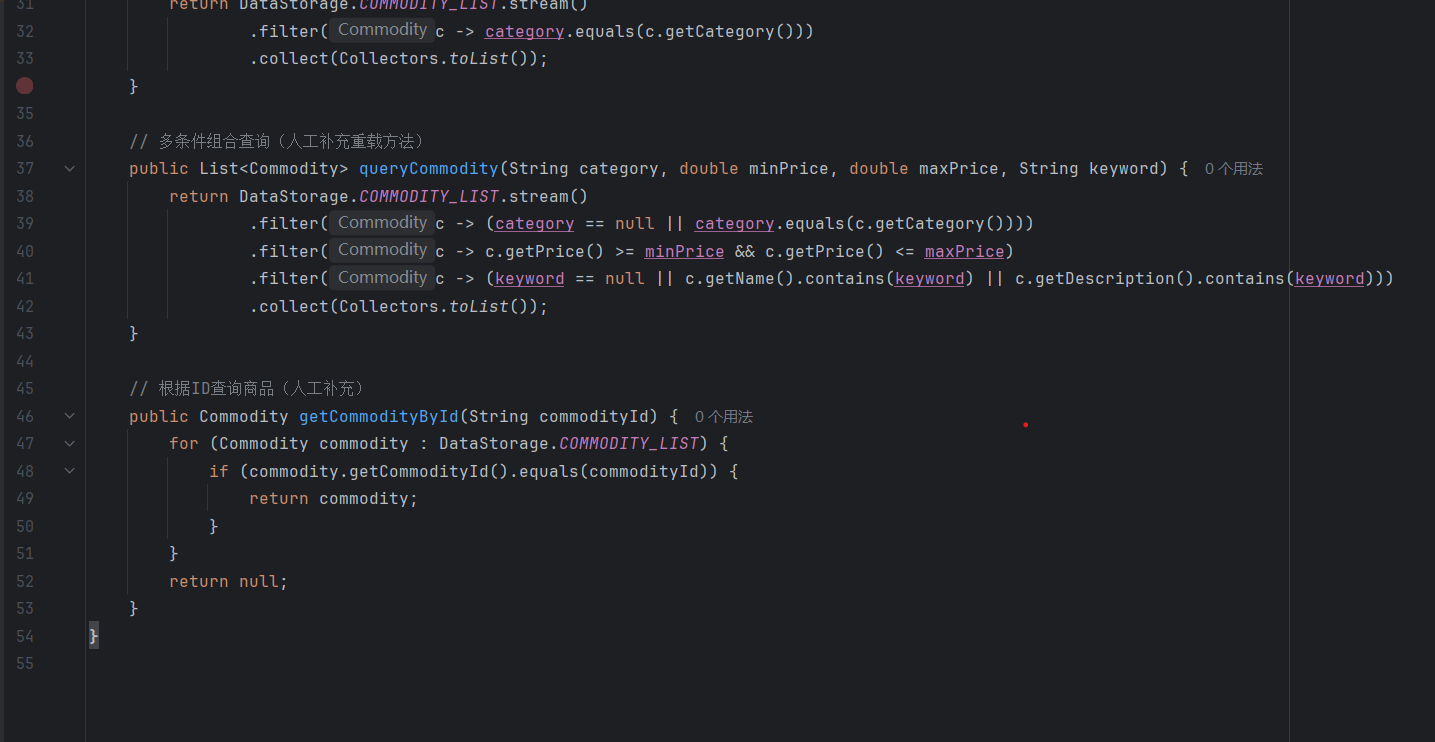Click the underlined minPrice on line 40
1435x742 pixels.
pos(684,251)
